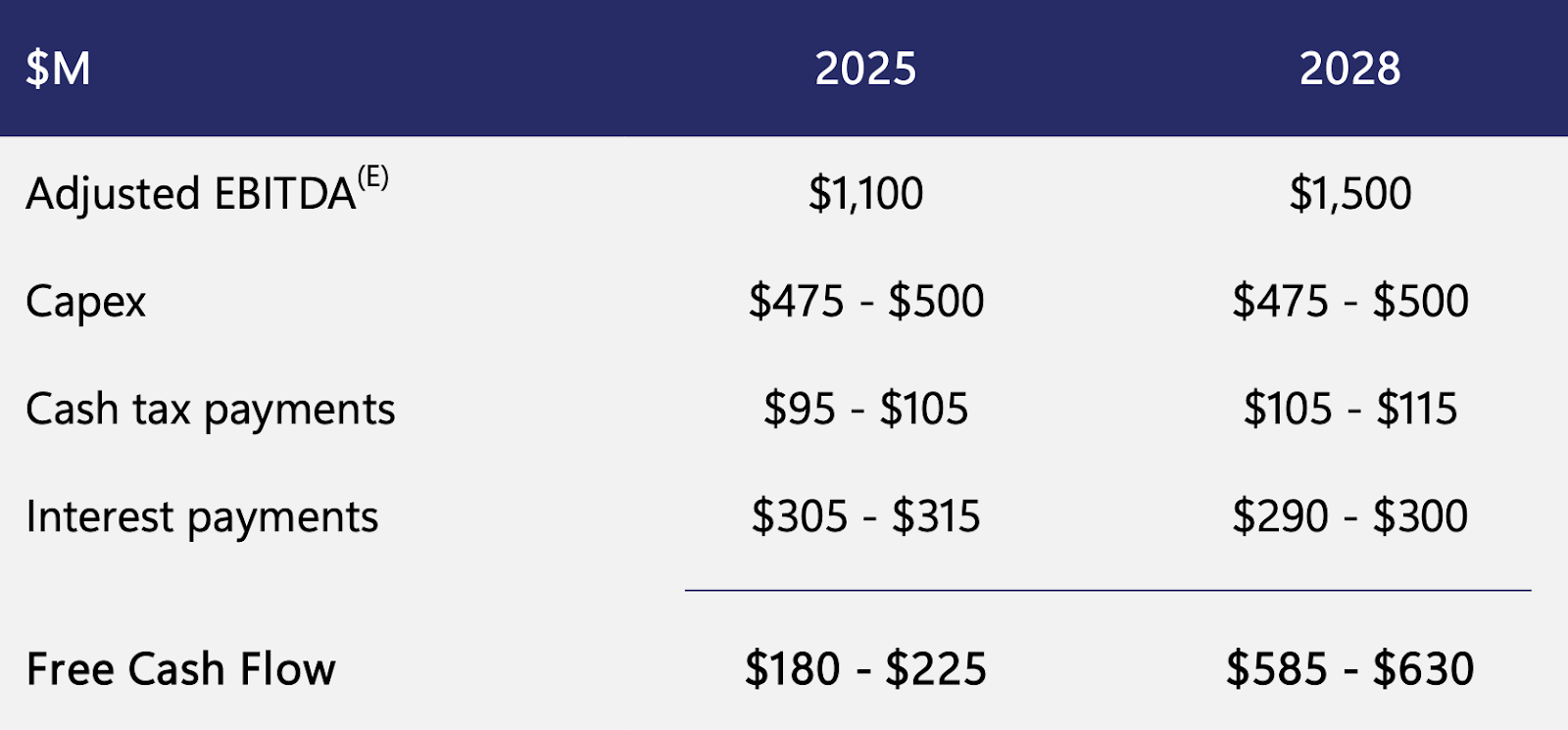Click the divider line above Free Cash Flow
The width and height of the screenshot is (1568, 730).
[1107, 591]
